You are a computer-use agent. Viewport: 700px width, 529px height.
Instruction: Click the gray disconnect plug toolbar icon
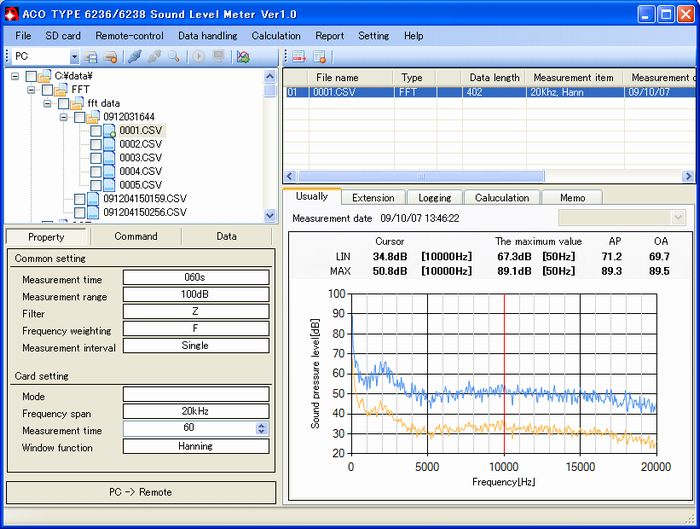point(154,57)
